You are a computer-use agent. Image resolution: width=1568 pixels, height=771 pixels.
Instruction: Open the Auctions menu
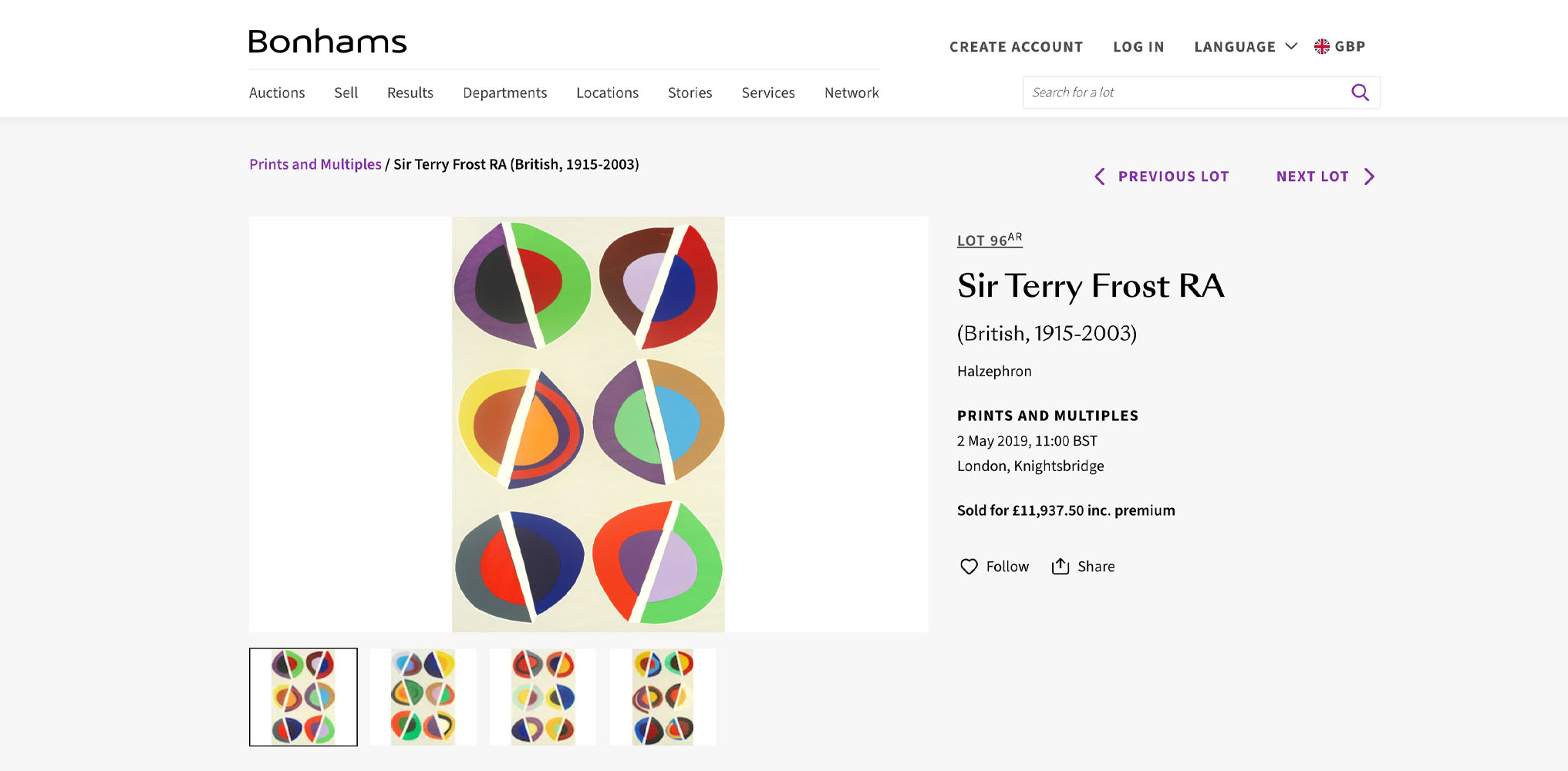pyautogui.click(x=277, y=93)
